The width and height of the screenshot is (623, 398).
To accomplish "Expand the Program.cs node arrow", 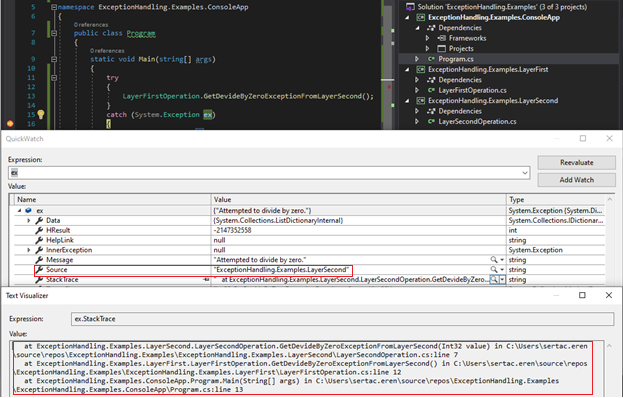I will pyautogui.click(x=417, y=59).
